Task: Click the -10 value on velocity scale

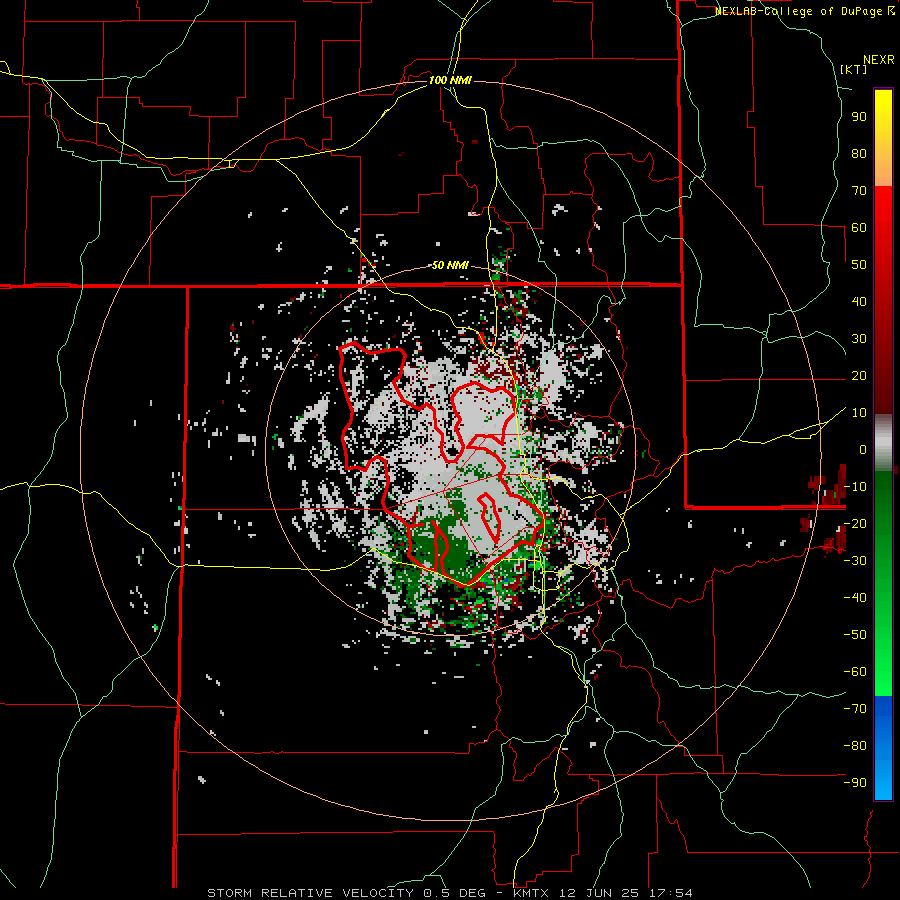Action: (855, 487)
